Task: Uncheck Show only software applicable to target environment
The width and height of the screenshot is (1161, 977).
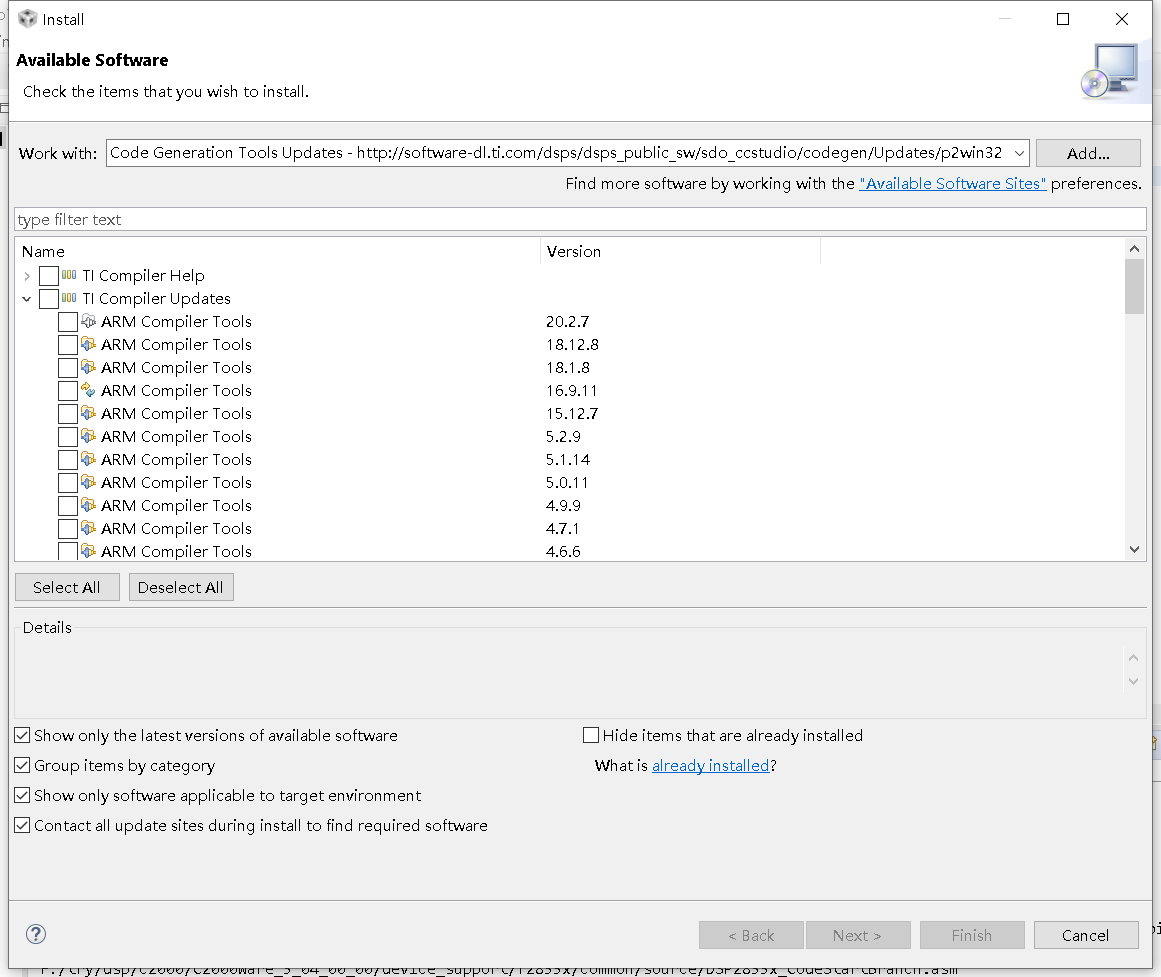Action: point(22,796)
